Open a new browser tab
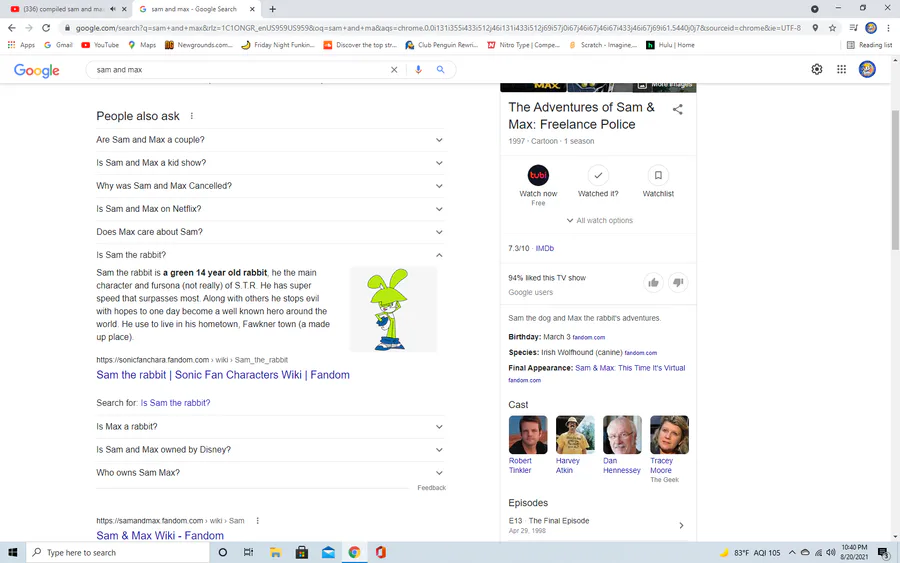900x563 pixels. (272, 9)
